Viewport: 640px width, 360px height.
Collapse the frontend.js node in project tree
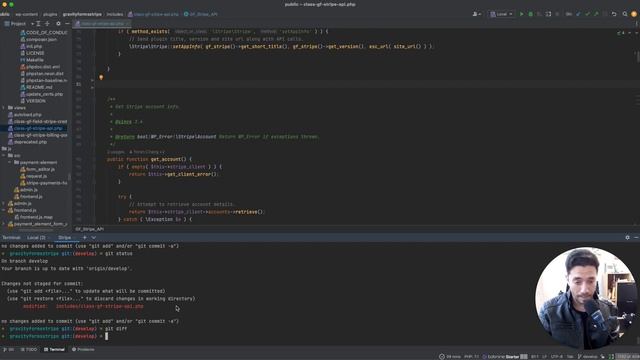tap(4, 210)
